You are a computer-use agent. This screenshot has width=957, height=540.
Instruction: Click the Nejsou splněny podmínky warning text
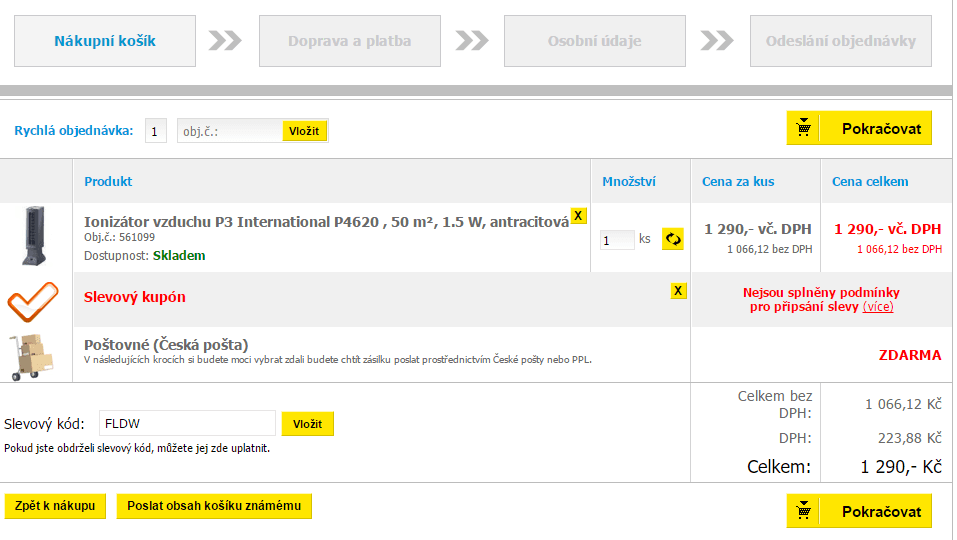821,300
